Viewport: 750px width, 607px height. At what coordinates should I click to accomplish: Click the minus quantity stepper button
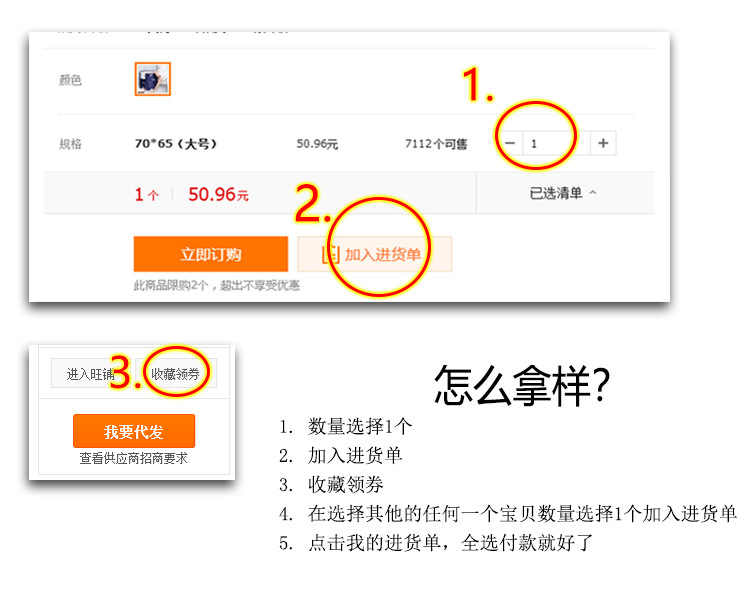[510, 143]
